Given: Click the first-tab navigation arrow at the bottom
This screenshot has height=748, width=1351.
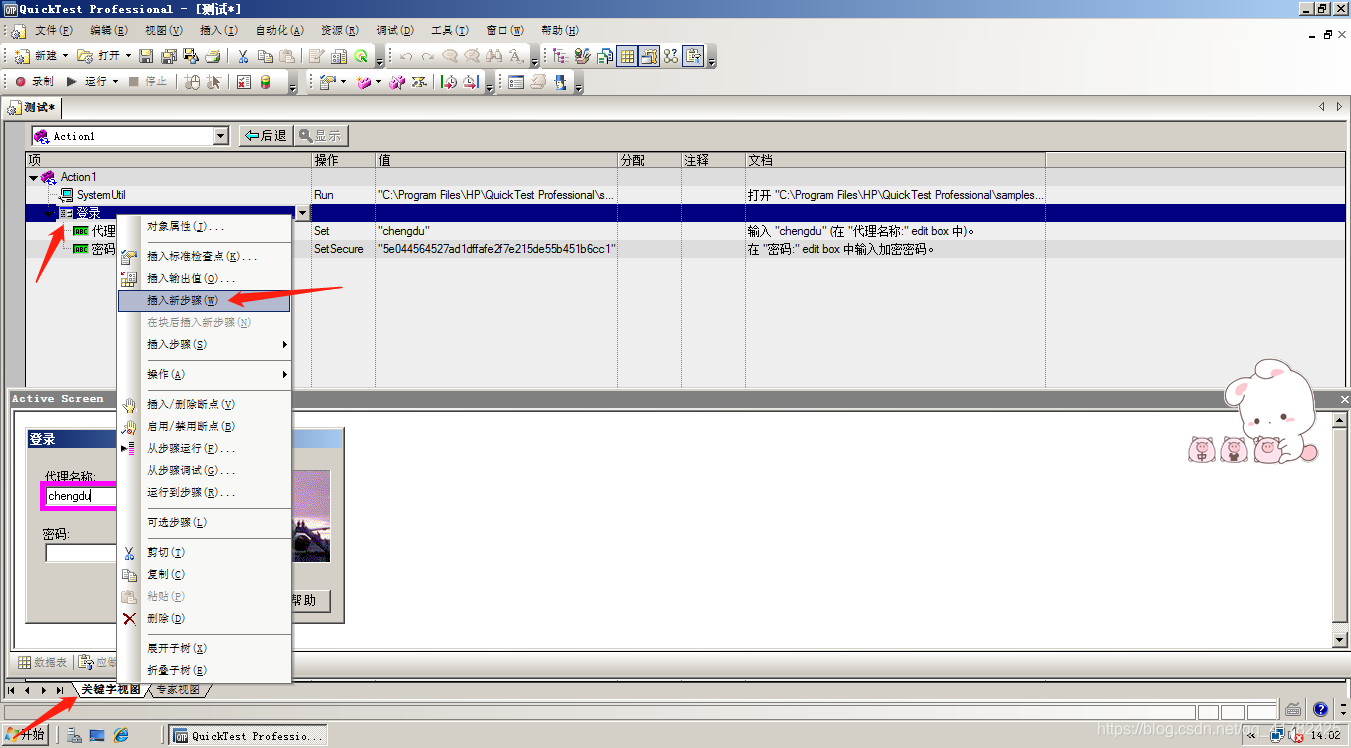Looking at the screenshot, I should (x=12, y=690).
